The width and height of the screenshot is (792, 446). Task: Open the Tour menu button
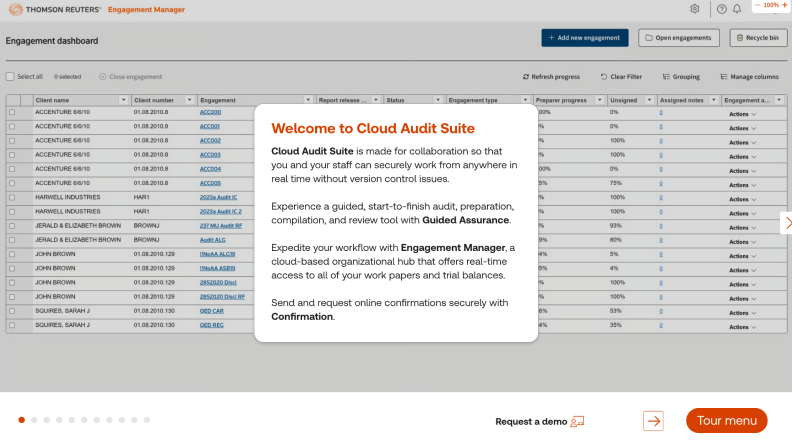tap(726, 421)
